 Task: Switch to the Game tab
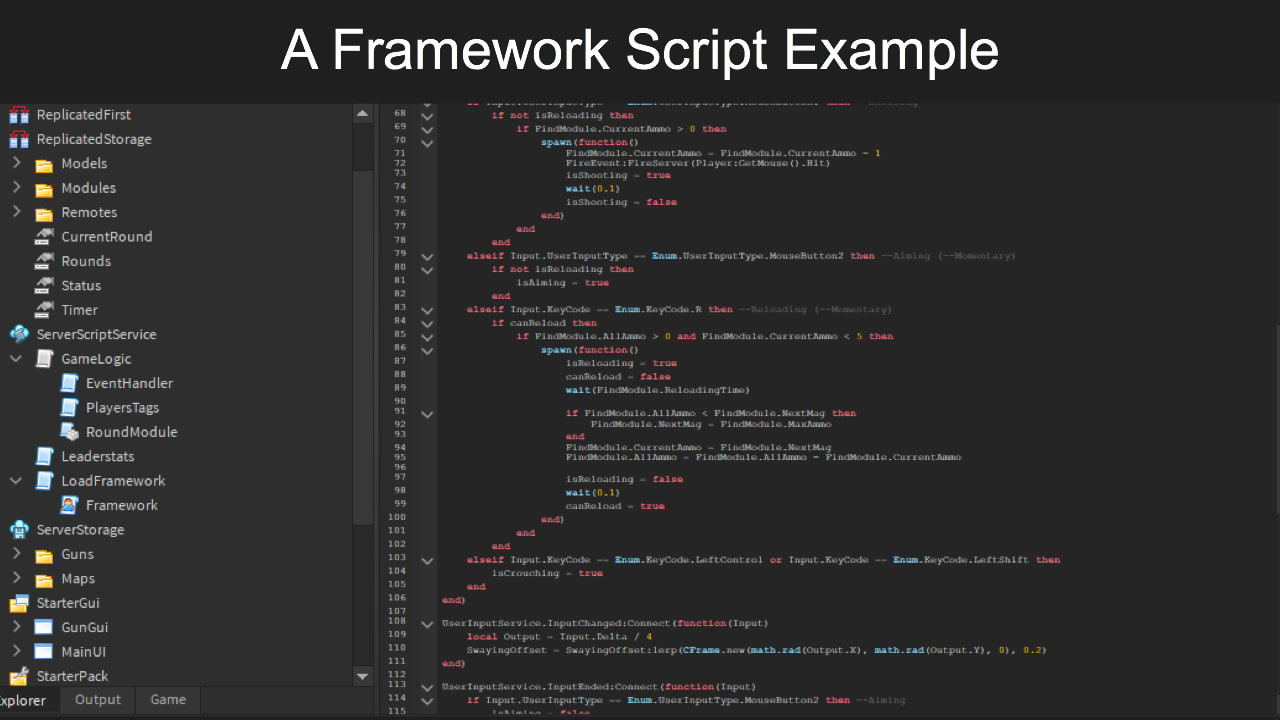coord(168,700)
